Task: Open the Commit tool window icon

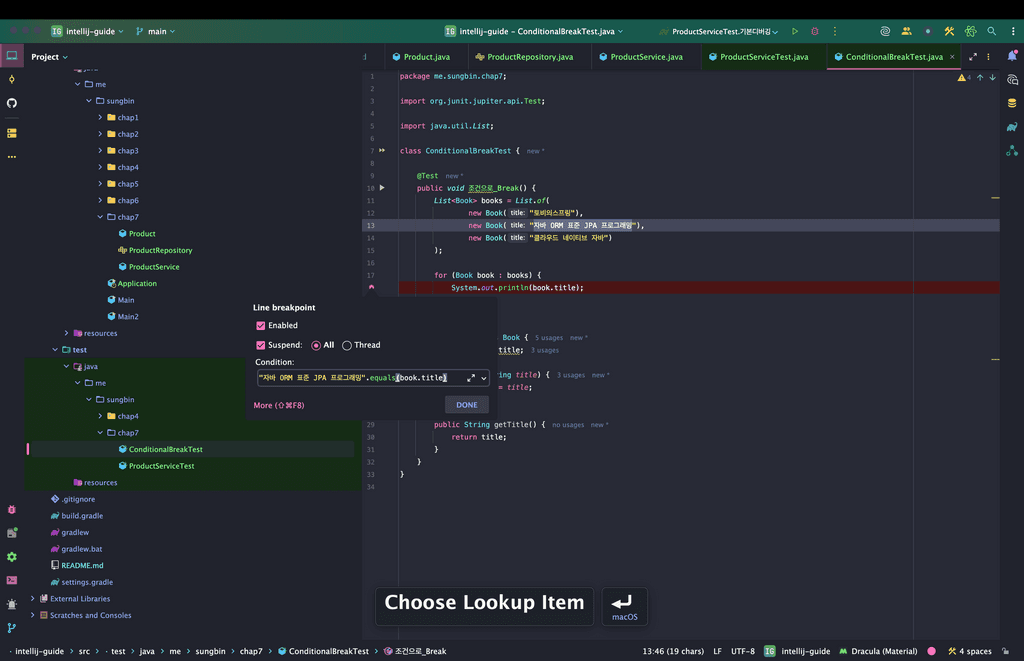Action: pyautogui.click(x=12, y=79)
